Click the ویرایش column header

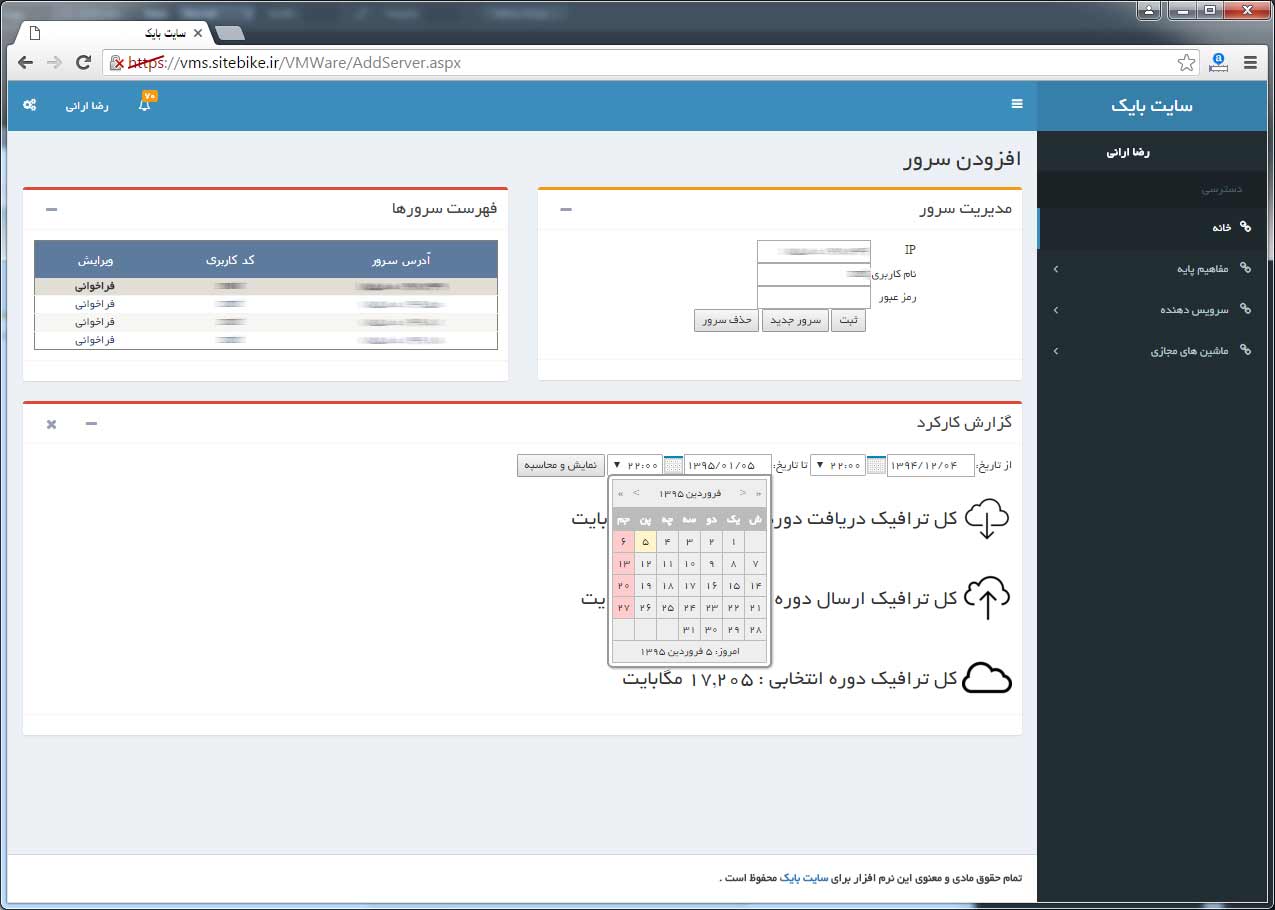96,260
